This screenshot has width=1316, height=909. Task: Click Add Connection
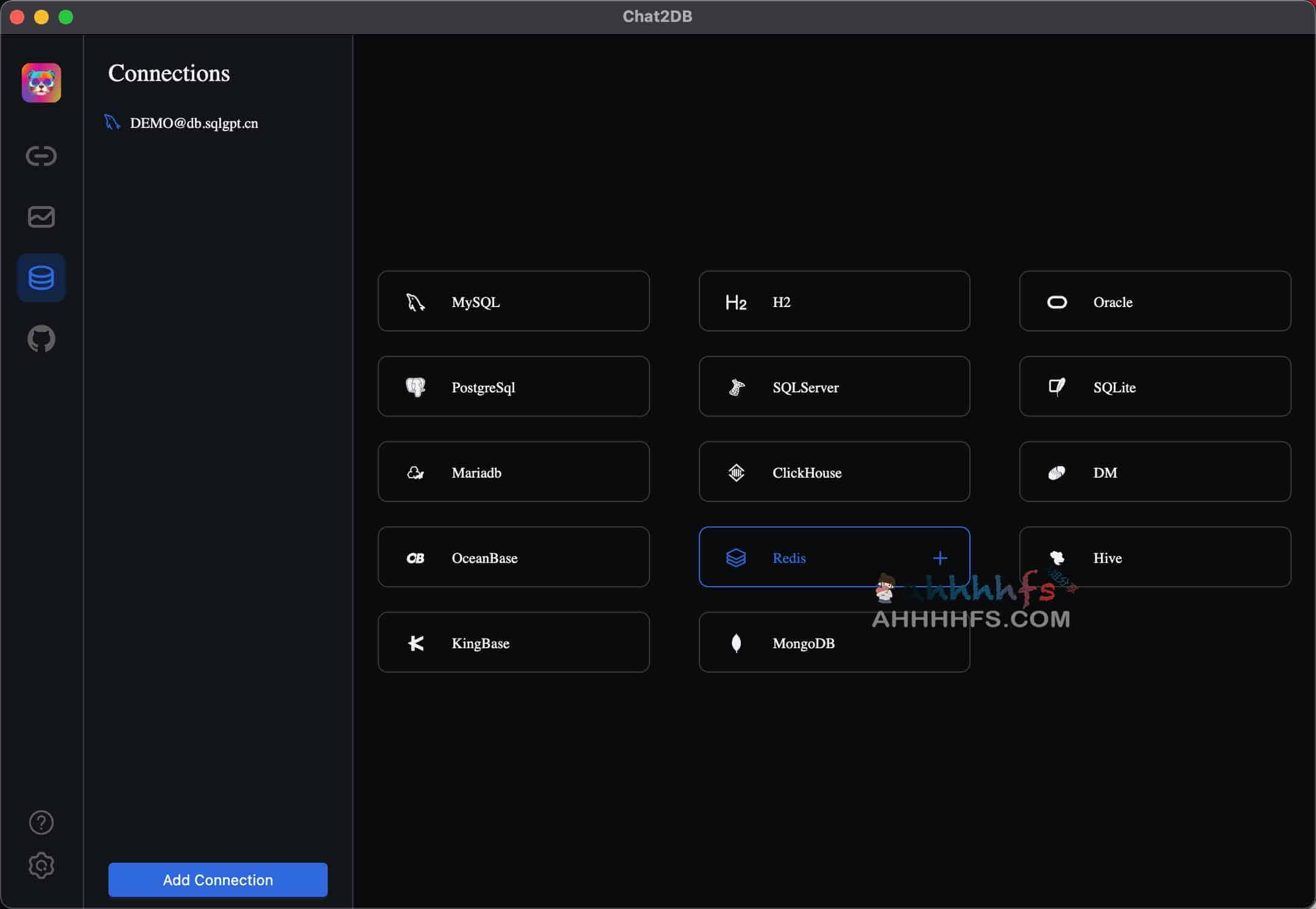click(x=217, y=880)
